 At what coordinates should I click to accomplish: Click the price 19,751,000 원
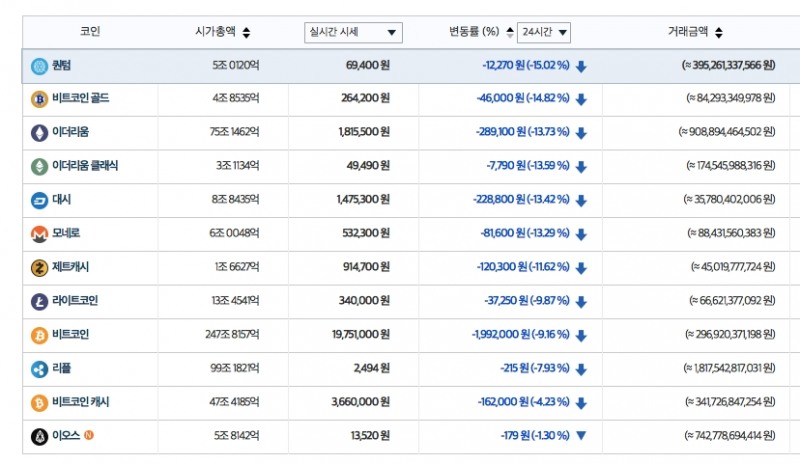[x=361, y=334]
